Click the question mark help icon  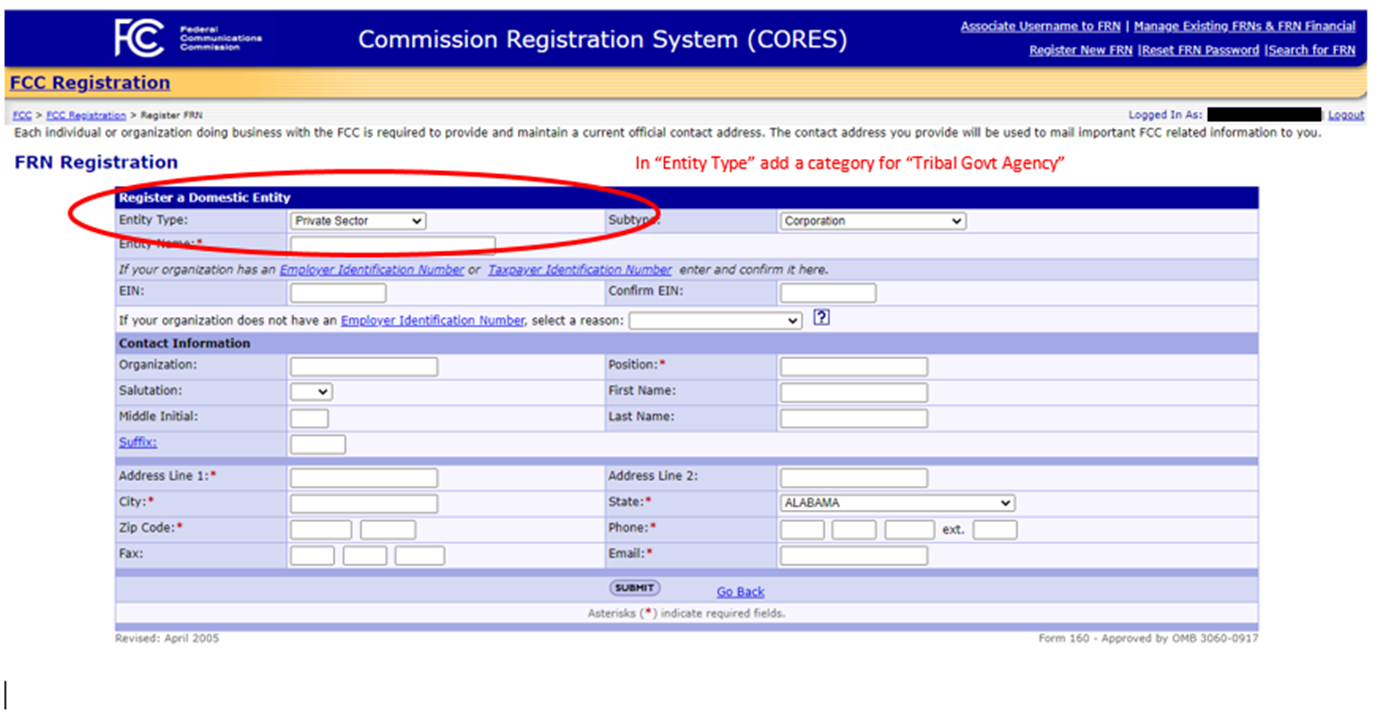pos(821,319)
